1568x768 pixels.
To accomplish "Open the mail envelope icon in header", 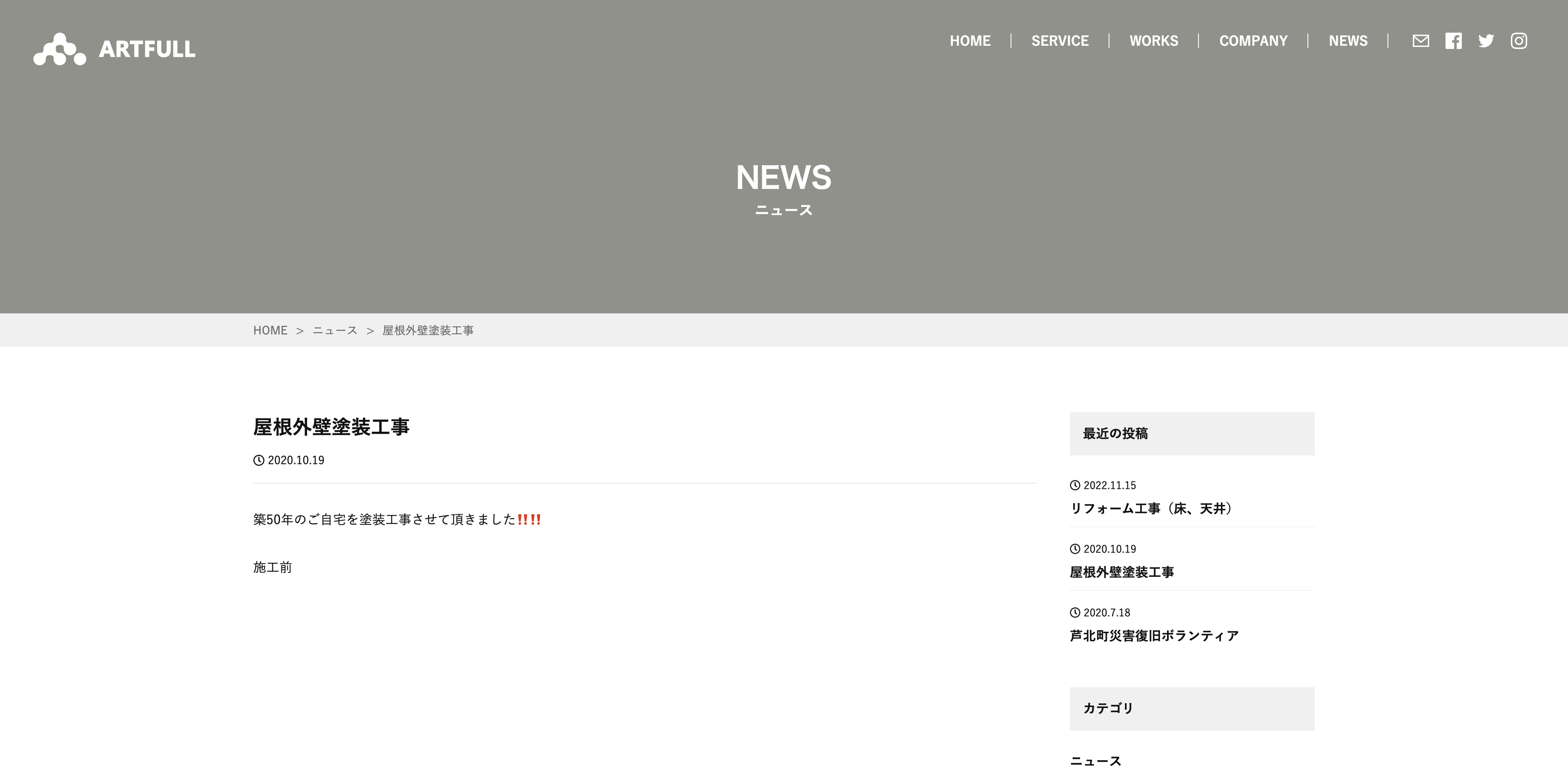I will coord(1421,41).
